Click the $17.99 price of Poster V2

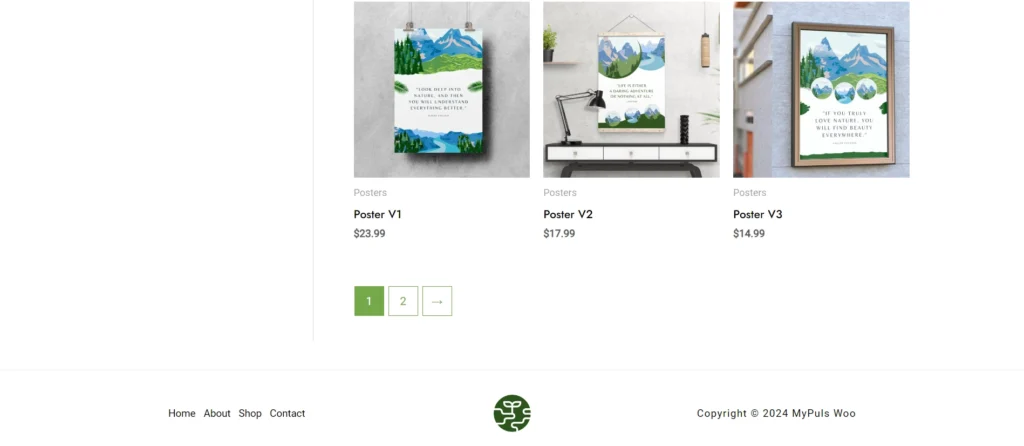(559, 234)
